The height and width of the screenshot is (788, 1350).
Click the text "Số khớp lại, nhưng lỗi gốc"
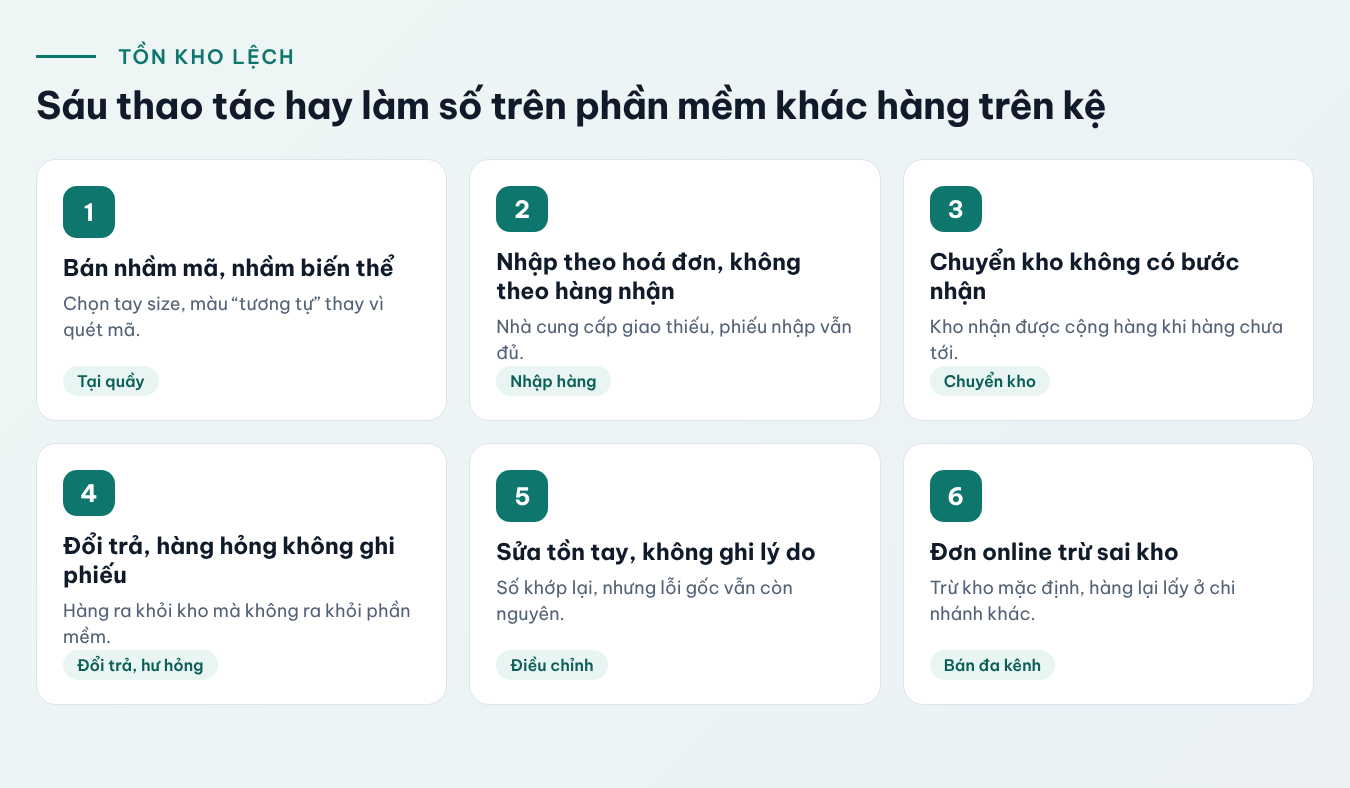608,588
